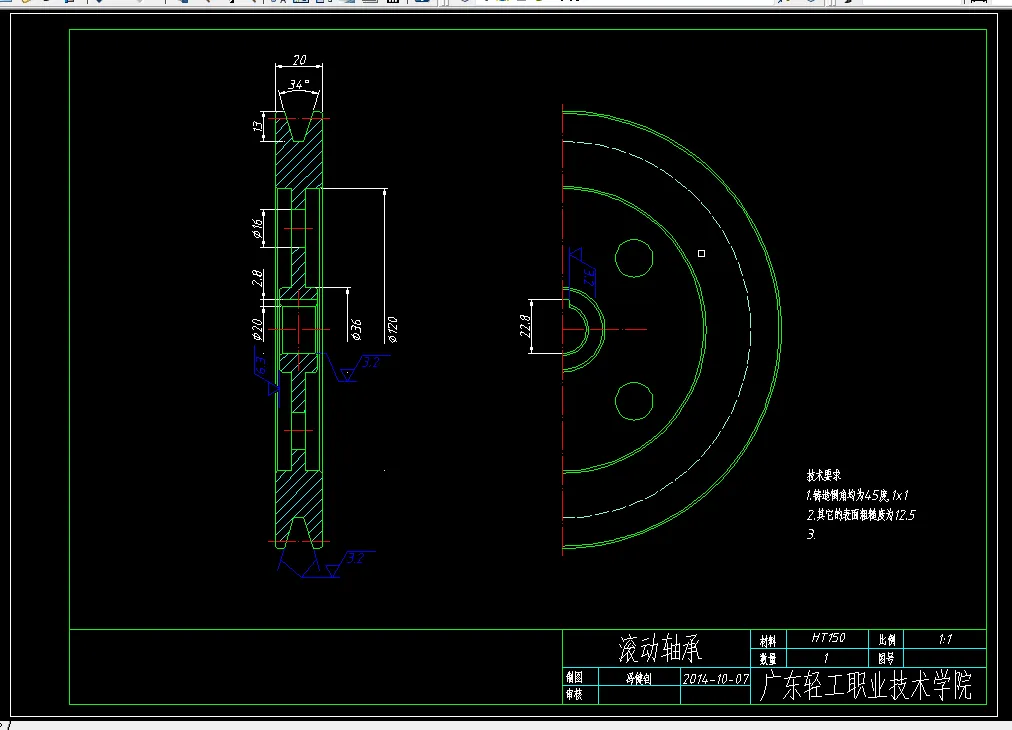The image size is (1012, 730).
Task: Select the date 2014-10-07
Action: (x=715, y=679)
